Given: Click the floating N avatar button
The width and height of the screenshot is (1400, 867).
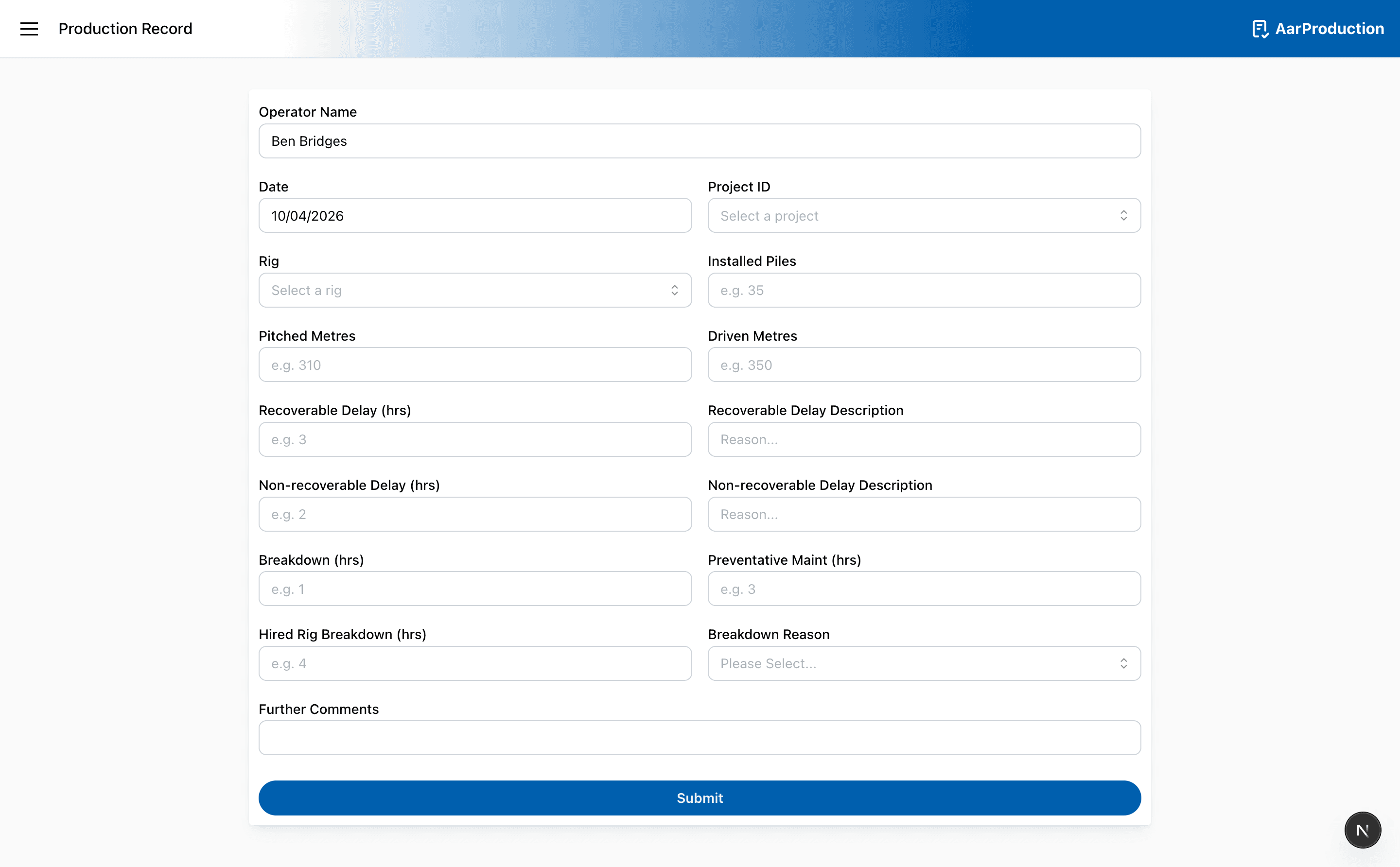Looking at the screenshot, I should (x=1362, y=829).
